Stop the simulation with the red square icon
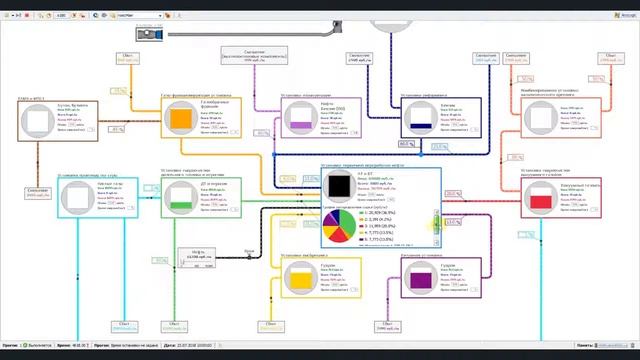 coord(27,16)
